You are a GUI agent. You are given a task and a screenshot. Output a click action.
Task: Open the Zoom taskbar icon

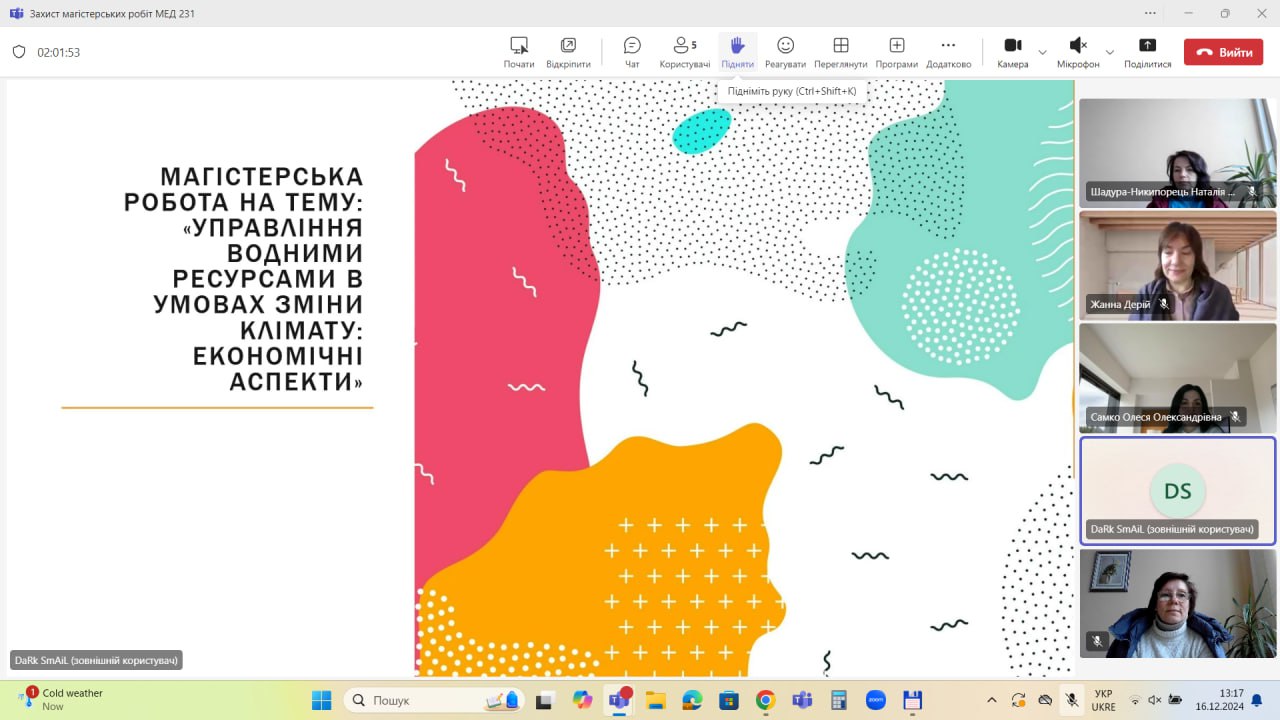coord(875,700)
